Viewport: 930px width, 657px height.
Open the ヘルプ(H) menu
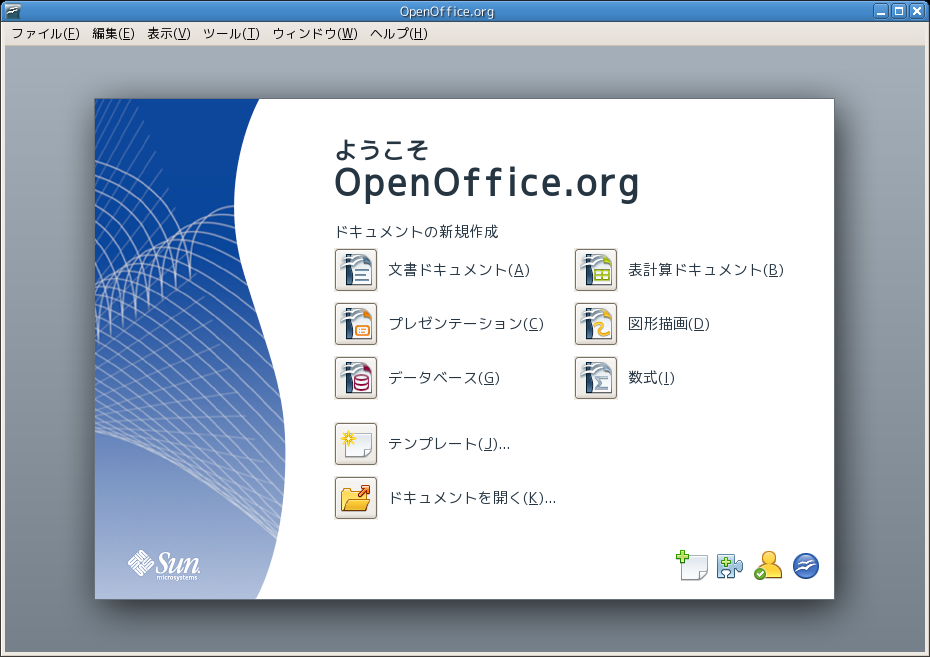pos(399,34)
